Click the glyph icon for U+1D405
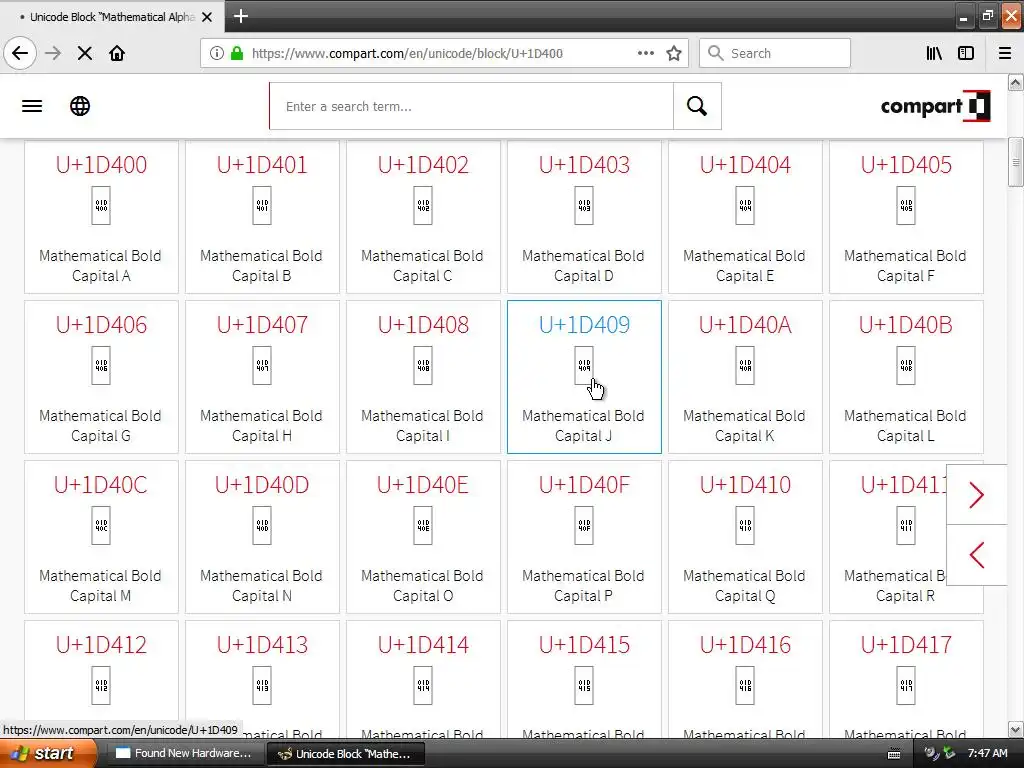 [906, 205]
